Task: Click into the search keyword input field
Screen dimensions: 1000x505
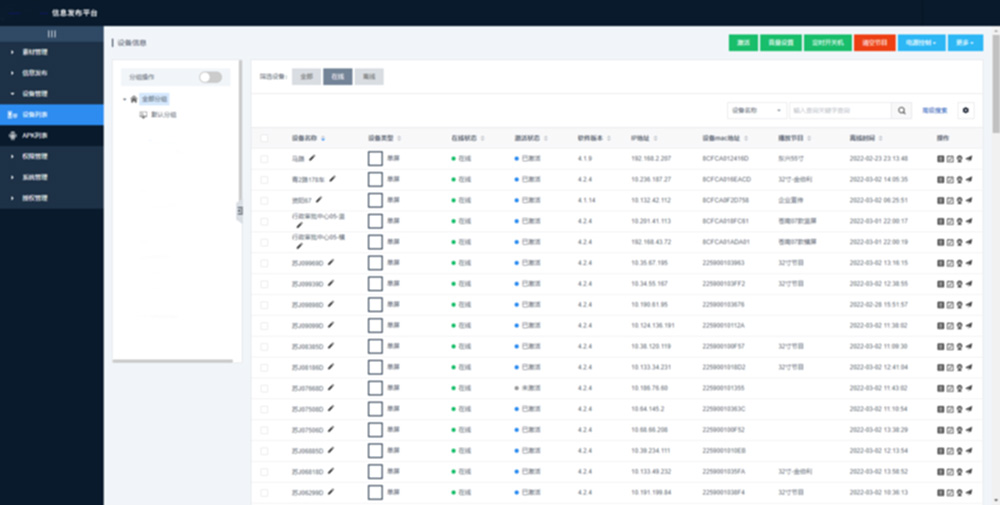Action: (x=838, y=111)
